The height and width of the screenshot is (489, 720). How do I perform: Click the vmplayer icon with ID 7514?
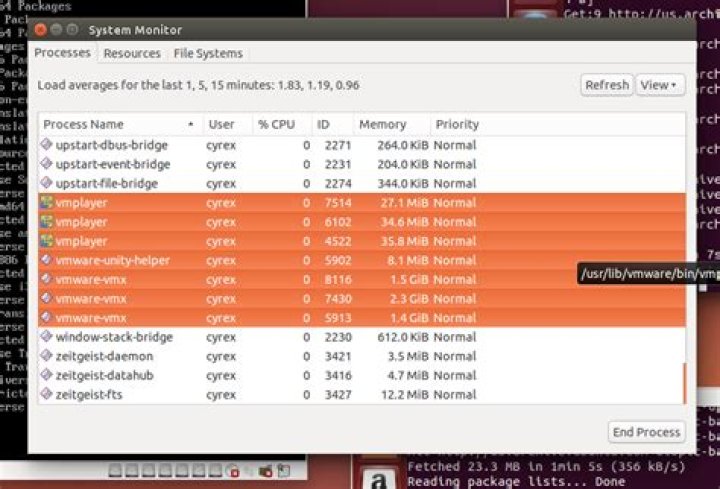(x=46, y=202)
